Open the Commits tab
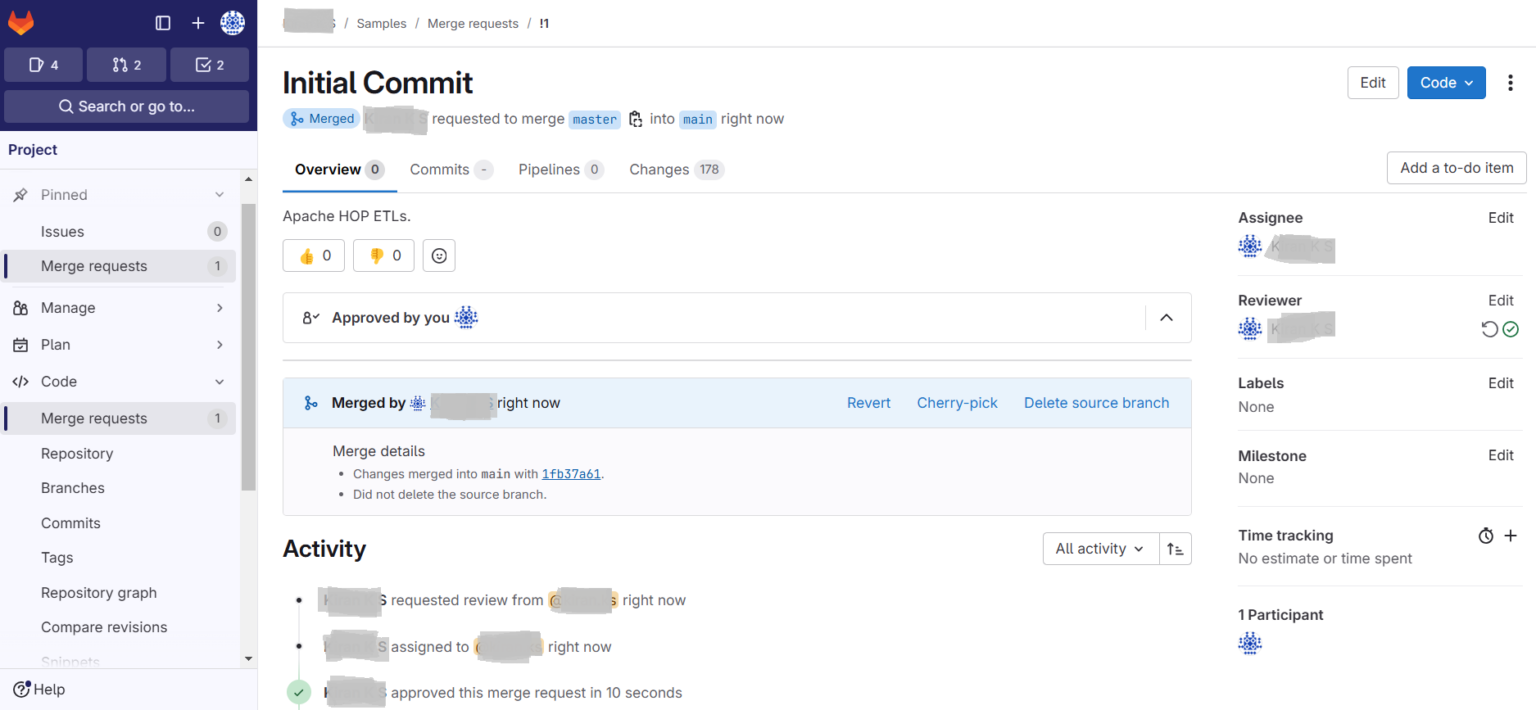Screen dimensions: 1536x710 click(440, 169)
